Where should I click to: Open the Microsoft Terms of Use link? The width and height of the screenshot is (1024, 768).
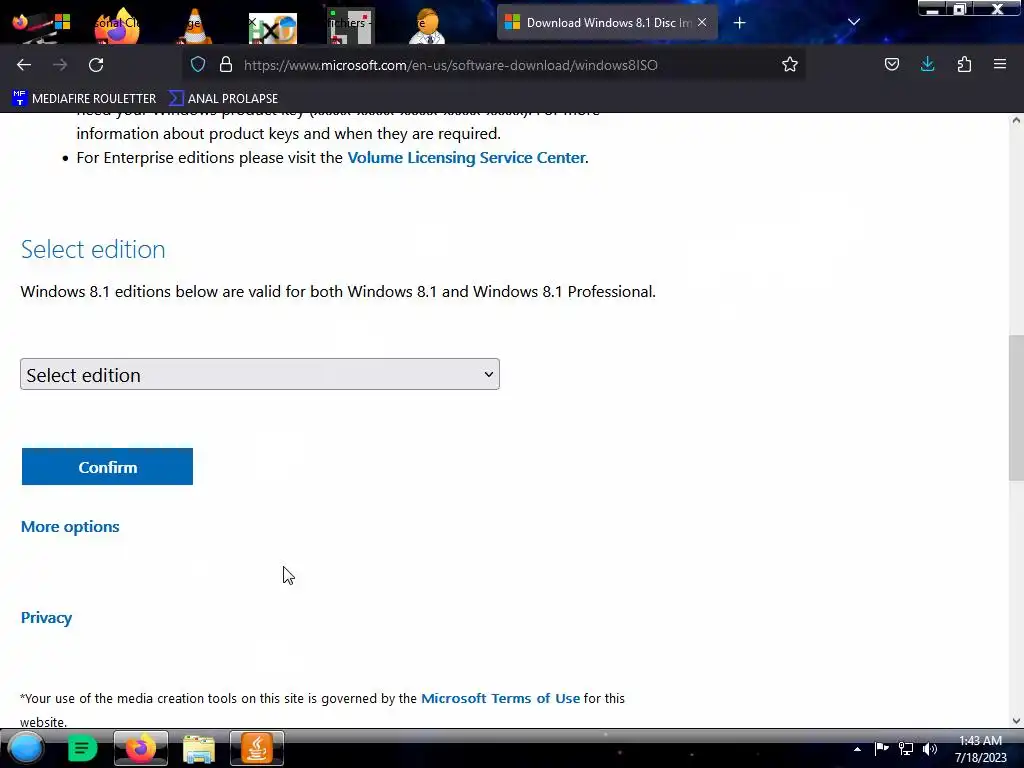point(500,698)
